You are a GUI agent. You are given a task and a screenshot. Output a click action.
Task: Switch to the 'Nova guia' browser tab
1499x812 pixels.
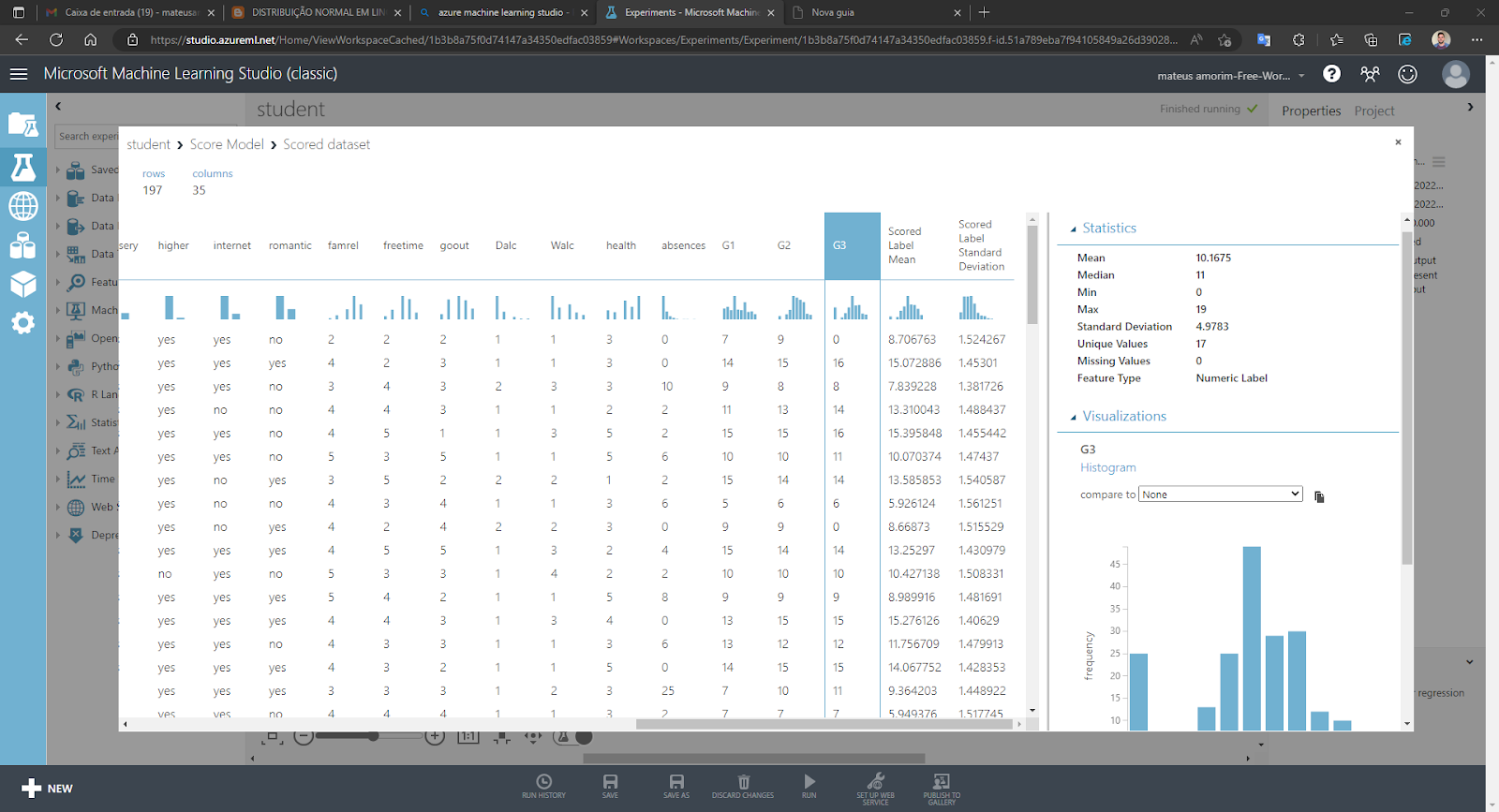876,13
